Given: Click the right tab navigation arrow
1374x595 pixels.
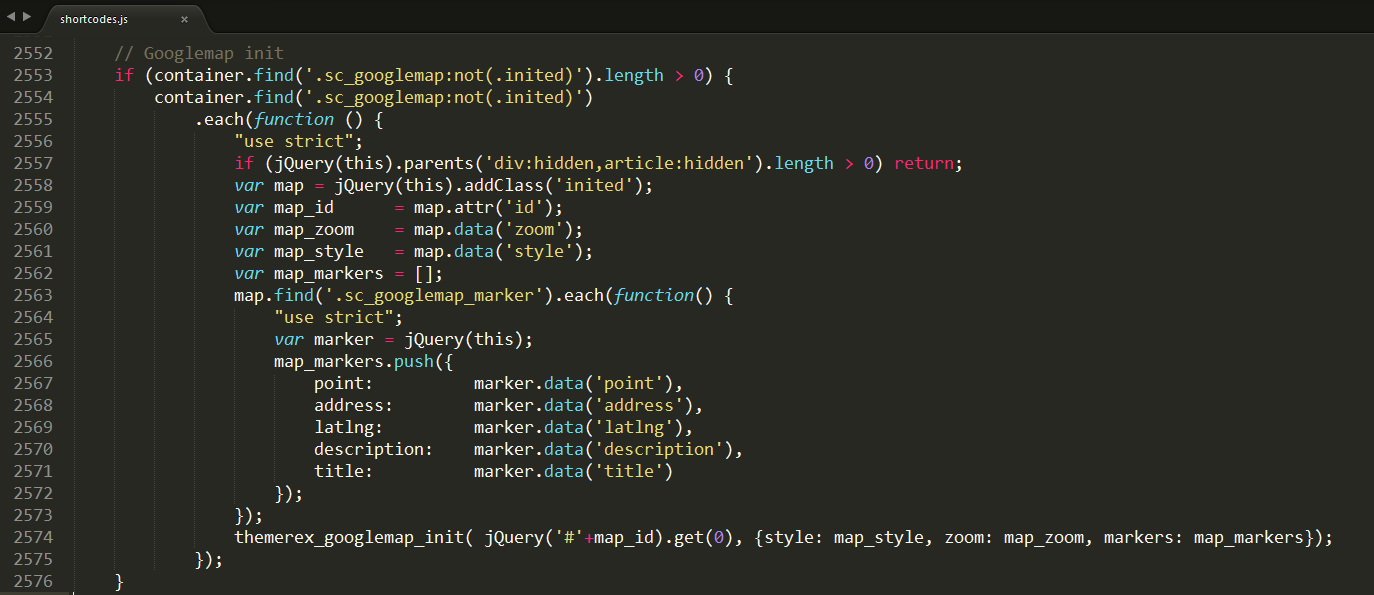Looking at the screenshot, I should pyautogui.click(x=26, y=17).
